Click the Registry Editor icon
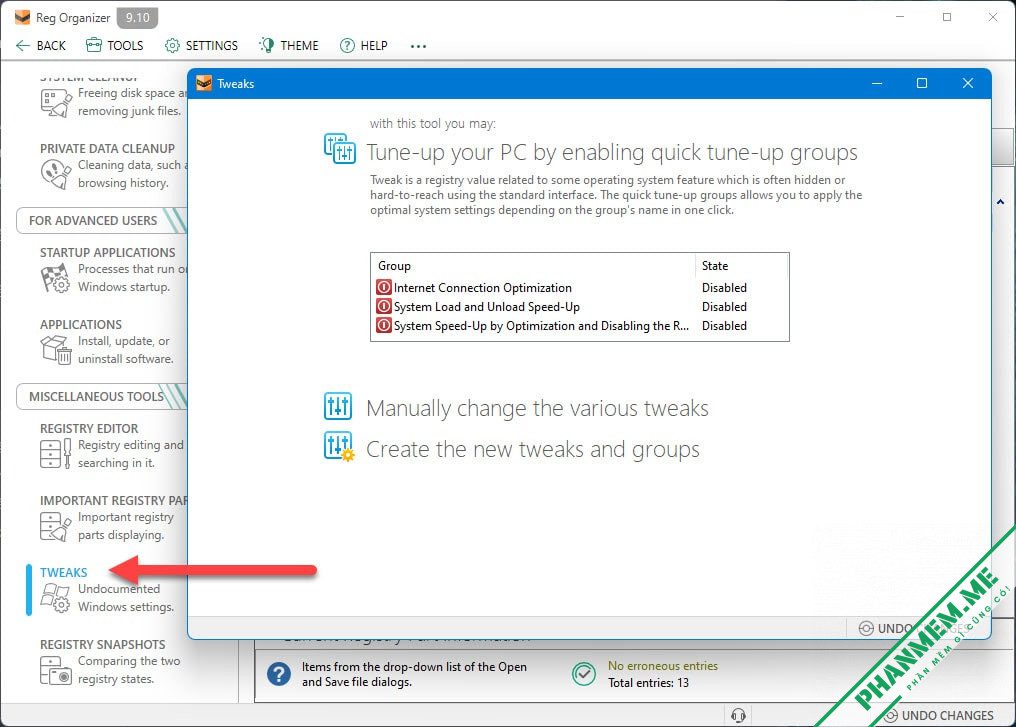 [x=56, y=454]
